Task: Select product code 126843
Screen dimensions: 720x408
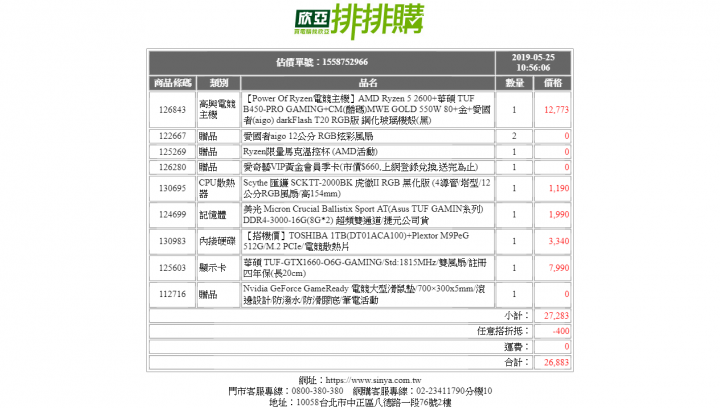Action: 172,110
